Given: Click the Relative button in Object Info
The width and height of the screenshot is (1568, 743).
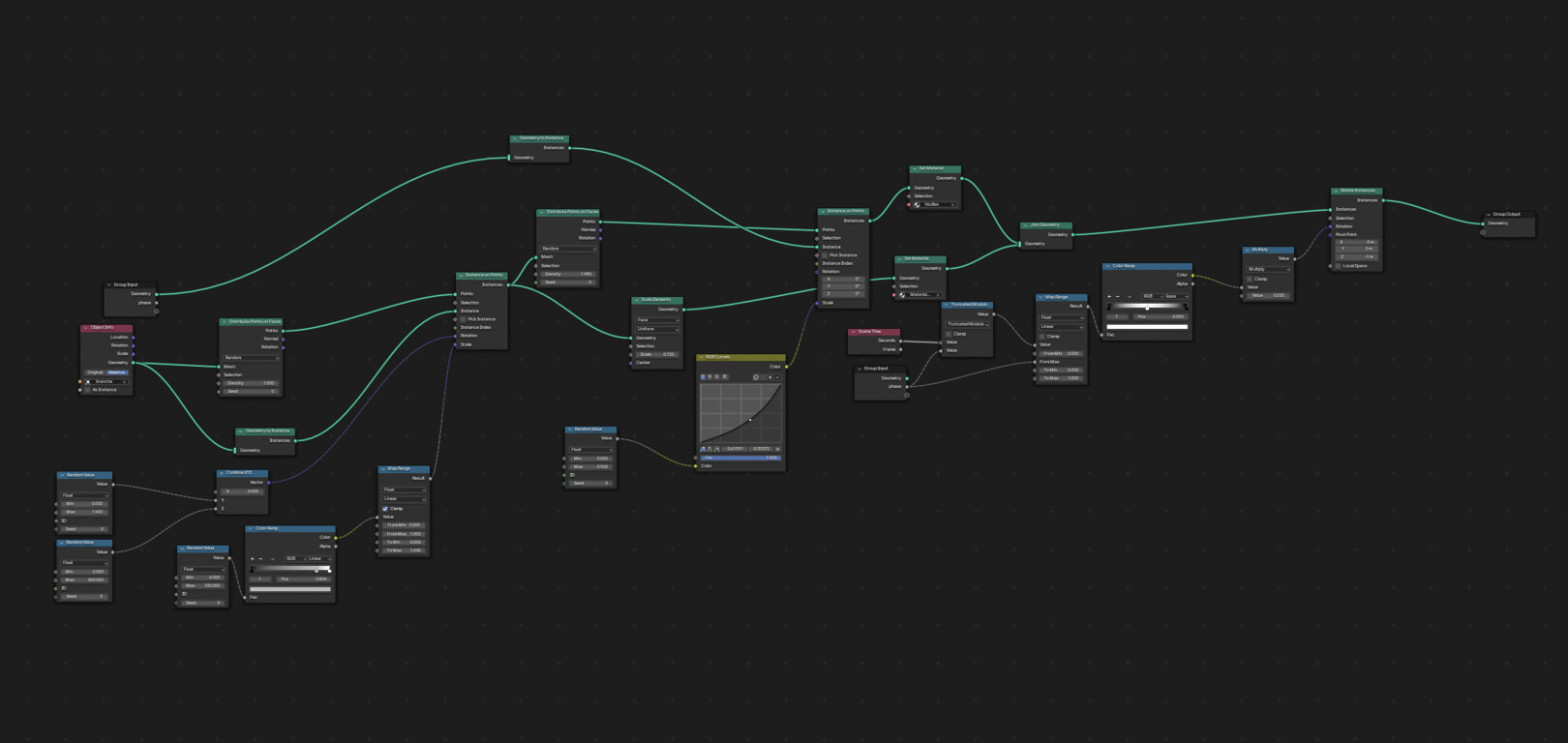Looking at the screenshot, I should coord(117,372).
